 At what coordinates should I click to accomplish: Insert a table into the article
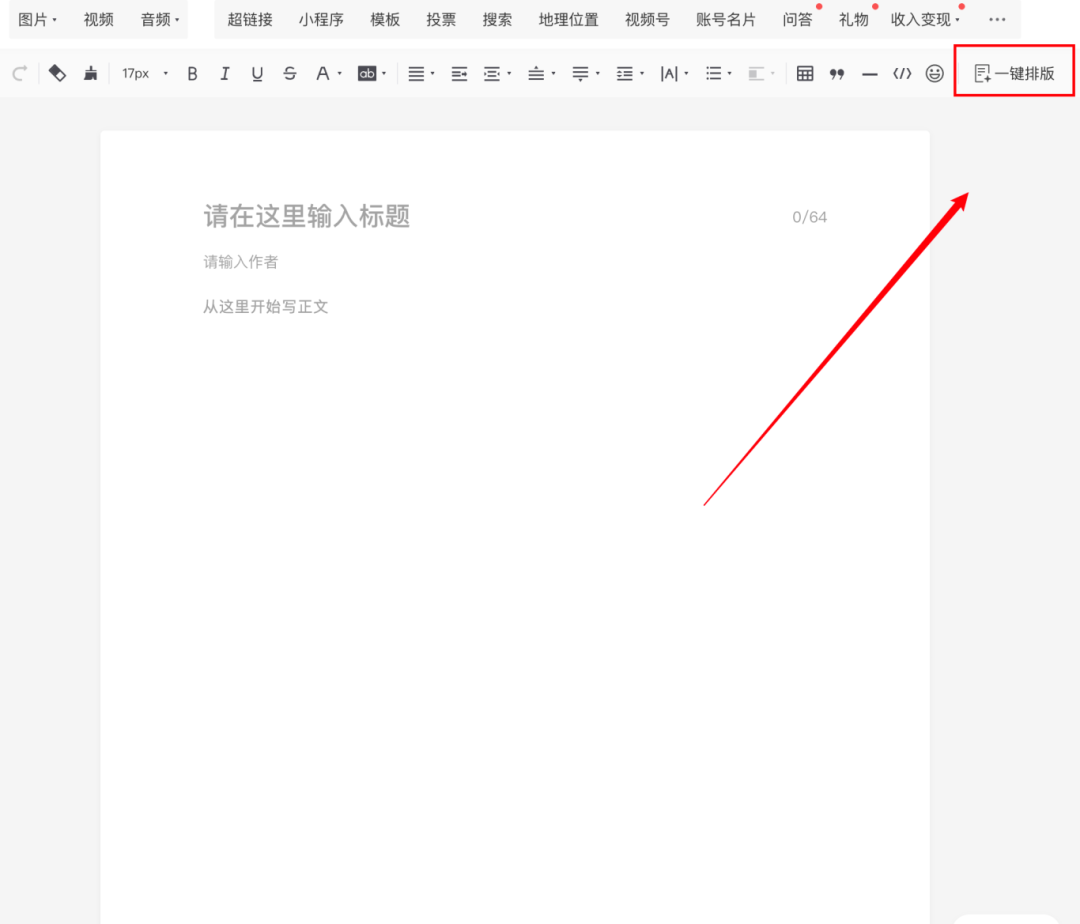805,73
